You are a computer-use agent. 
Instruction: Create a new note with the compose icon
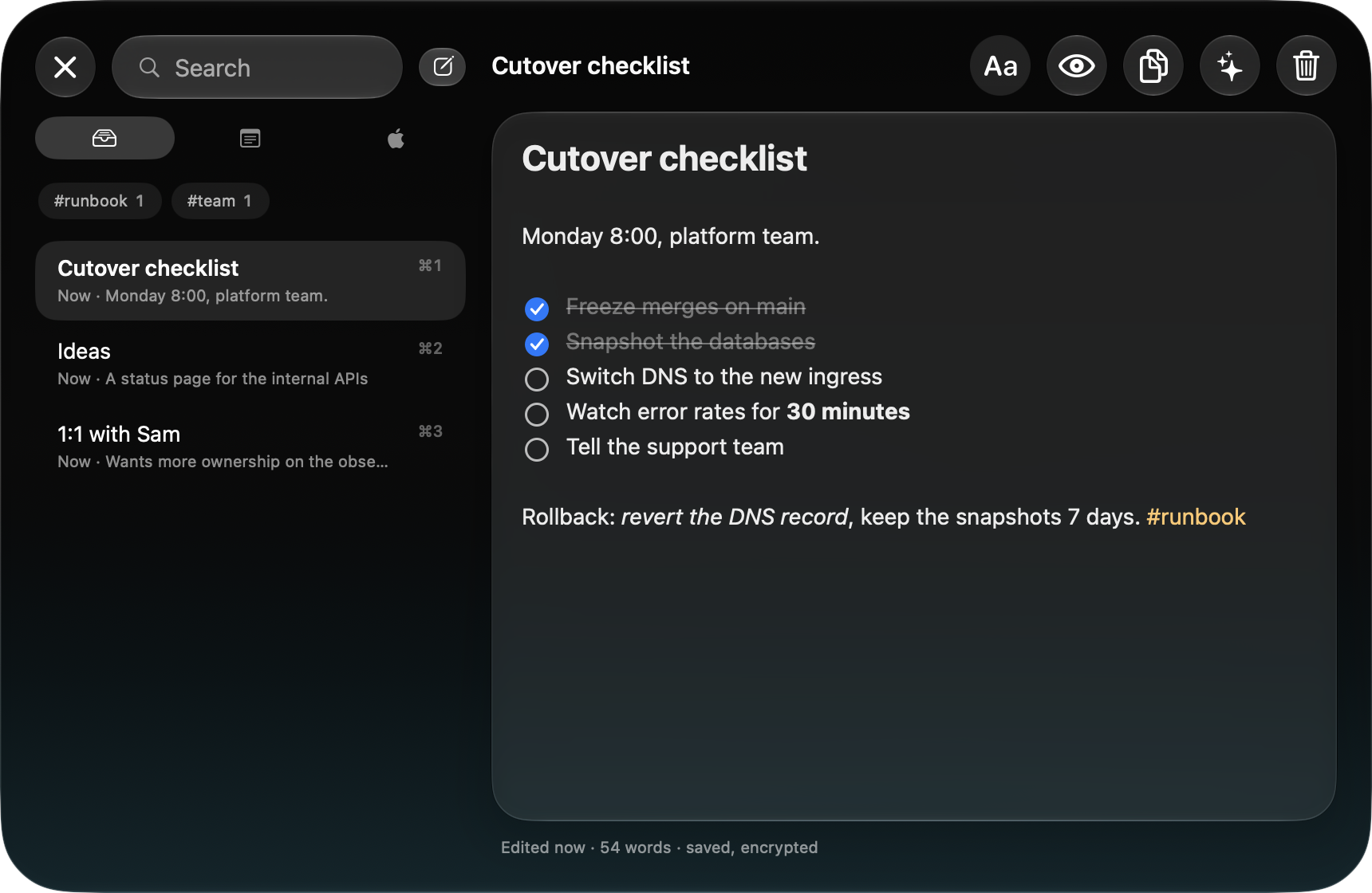tap(443, 66)
